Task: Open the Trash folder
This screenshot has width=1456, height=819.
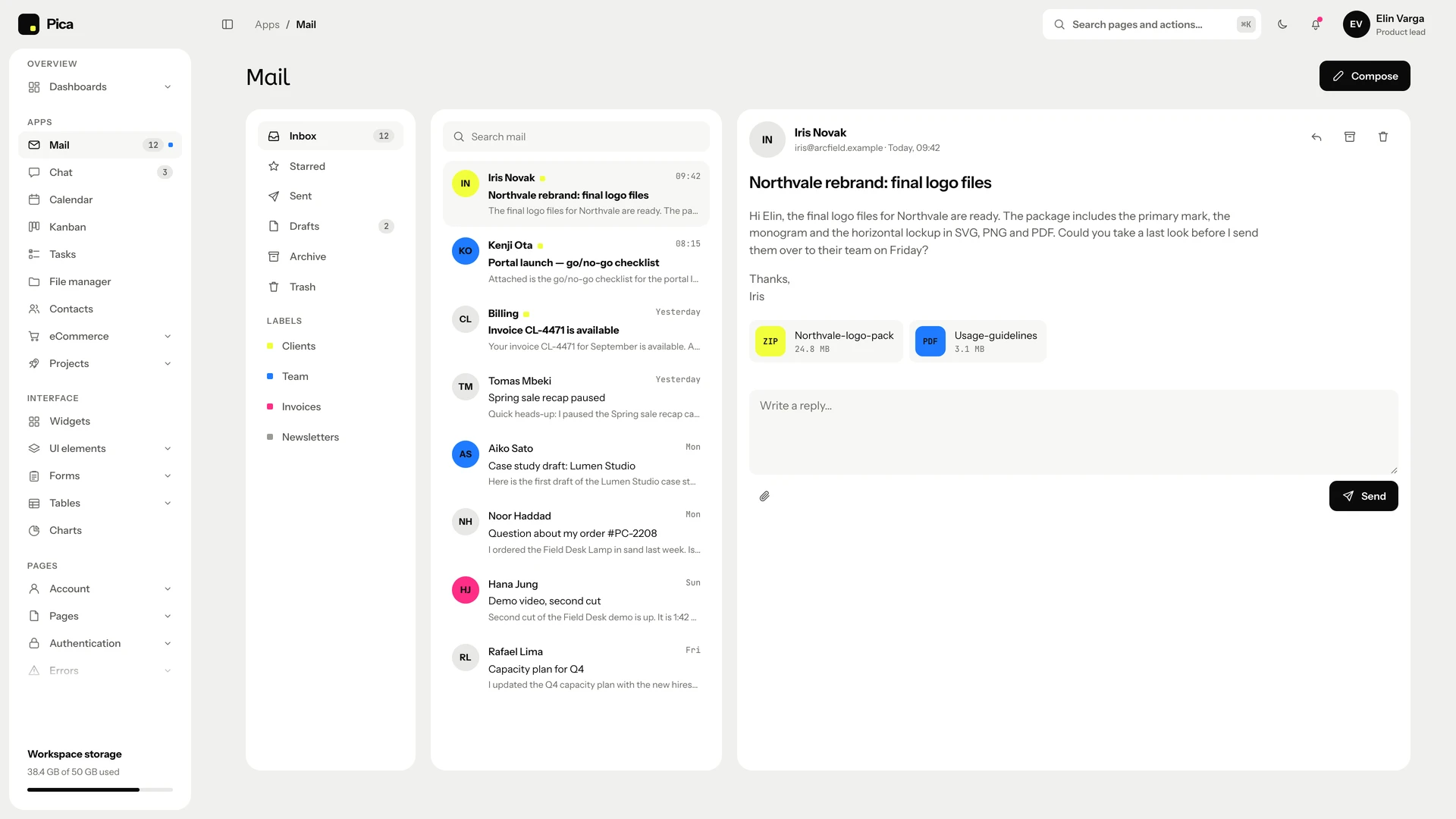Action: click(x=331, y=287)
